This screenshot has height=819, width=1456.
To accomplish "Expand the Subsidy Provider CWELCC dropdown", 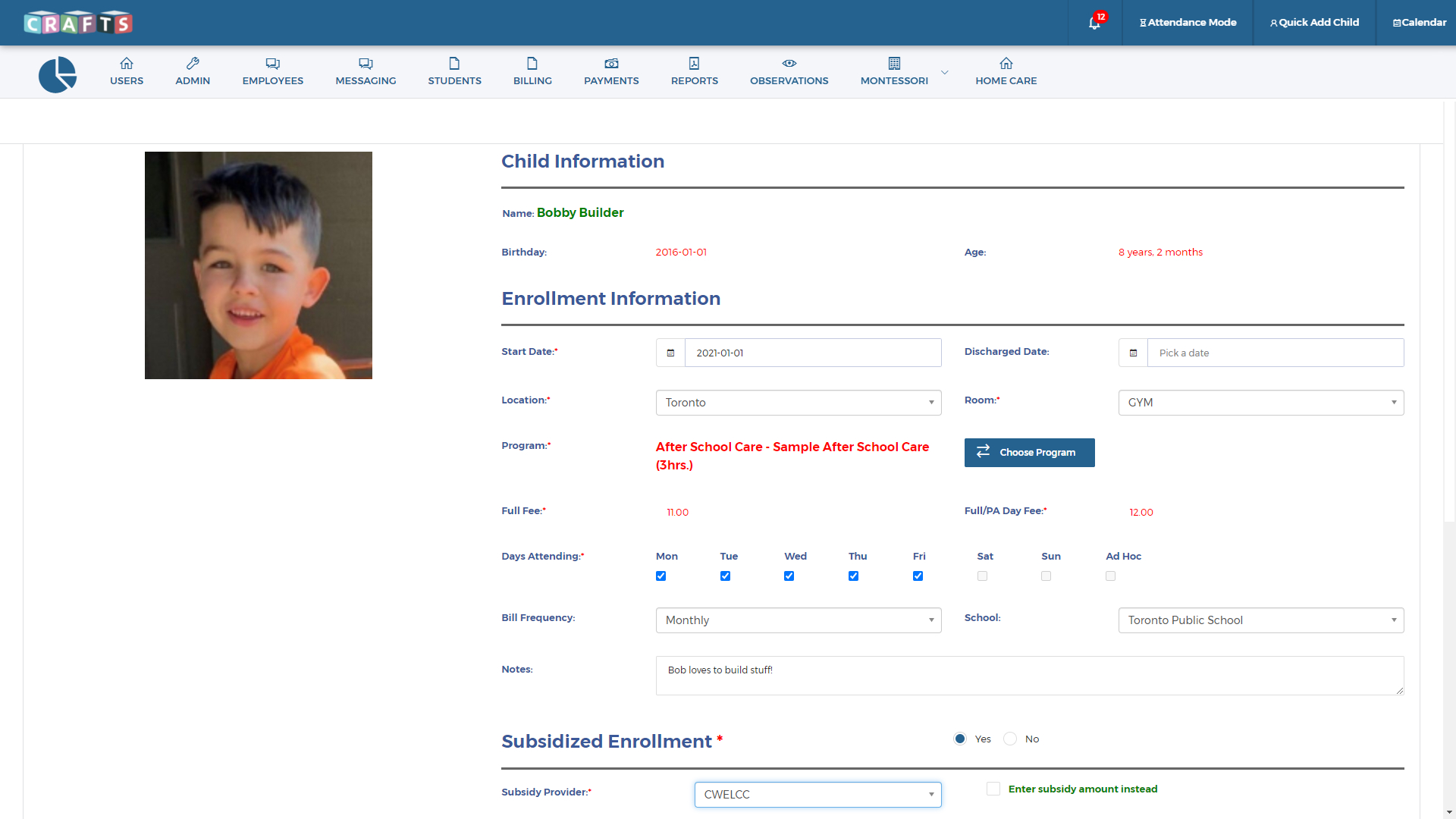I will [x=817, y=795].
